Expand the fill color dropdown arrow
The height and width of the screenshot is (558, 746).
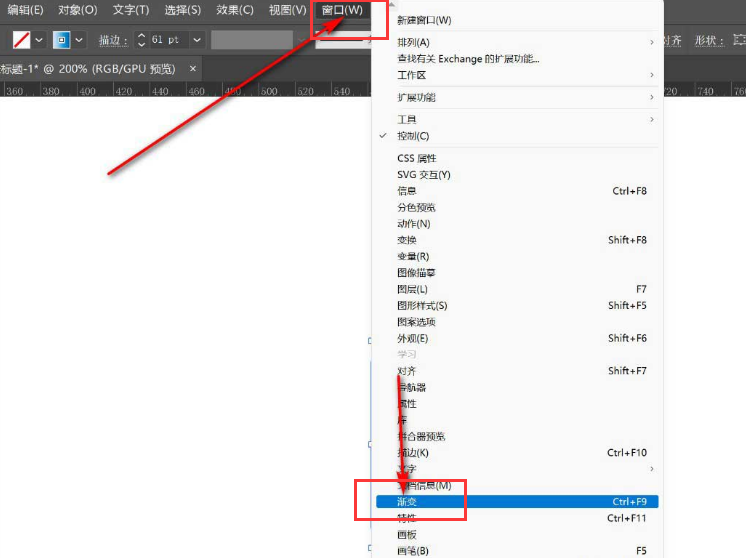[39, 40]
